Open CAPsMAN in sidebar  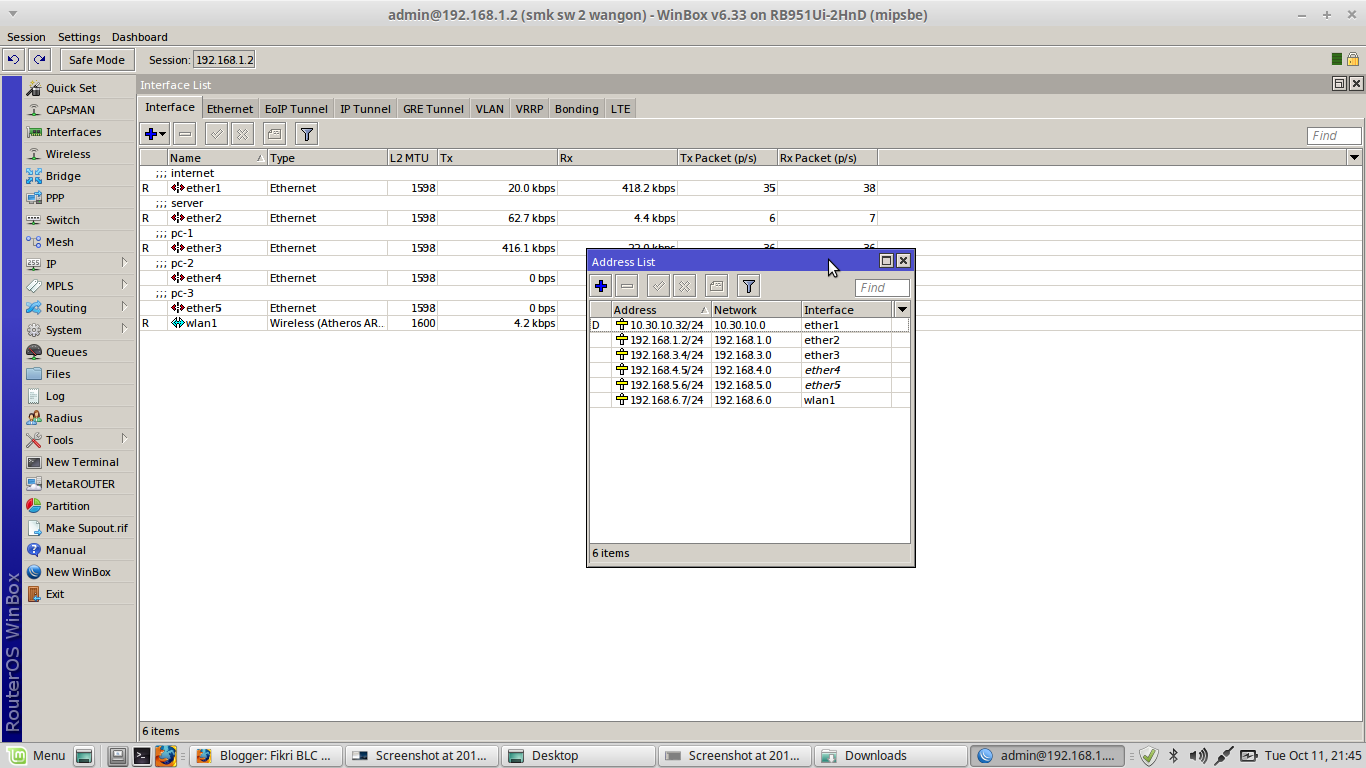point(79,110)
